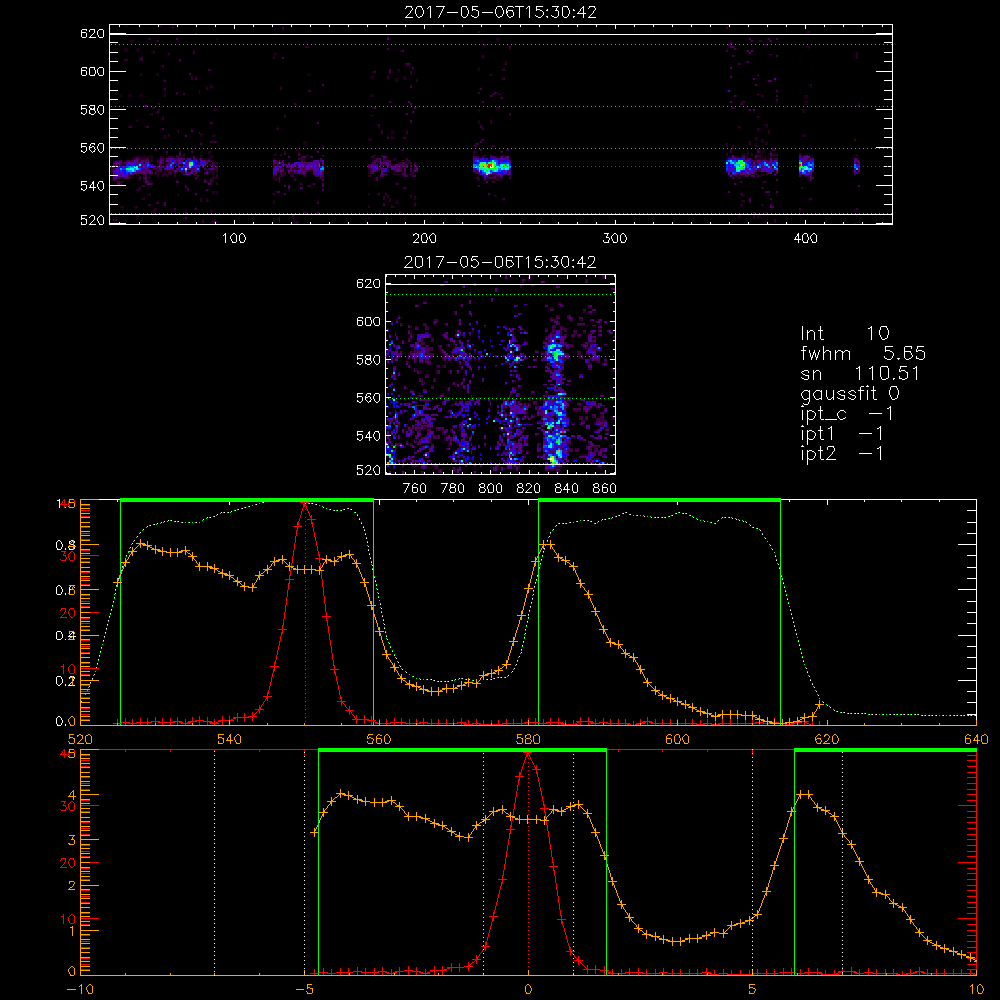1000x1000 pixels.
Task: Click the red Gaussian peak apex in upper profile plot
Action: 305,504
